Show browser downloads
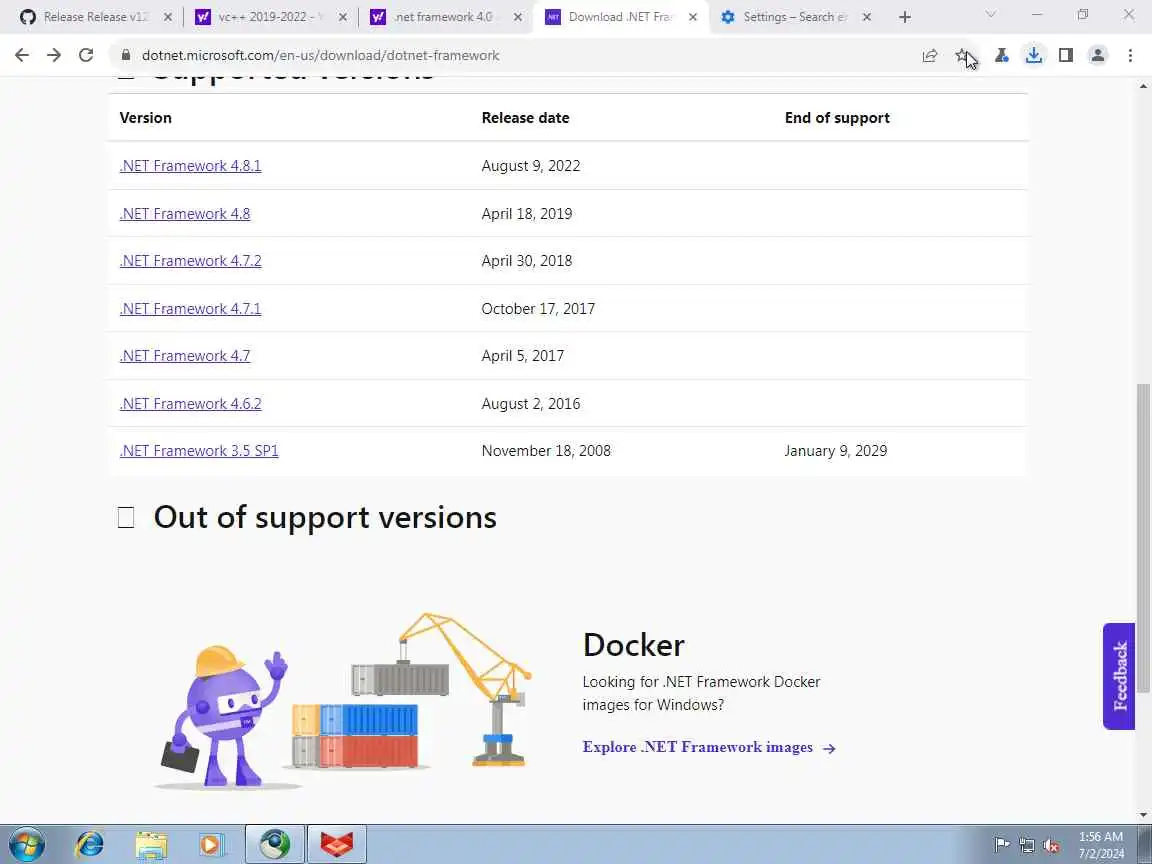1152x864 pixels. (1034, 55)
